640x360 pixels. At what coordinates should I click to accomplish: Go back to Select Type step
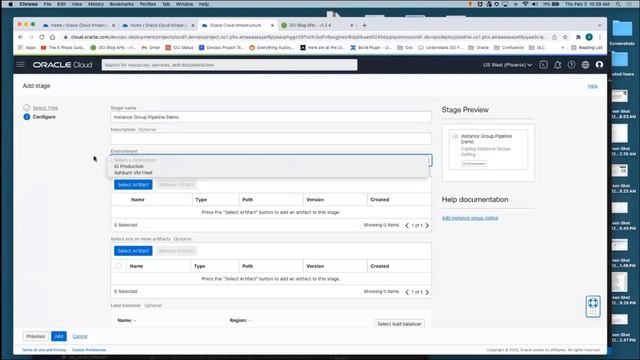tap(45, 108)
